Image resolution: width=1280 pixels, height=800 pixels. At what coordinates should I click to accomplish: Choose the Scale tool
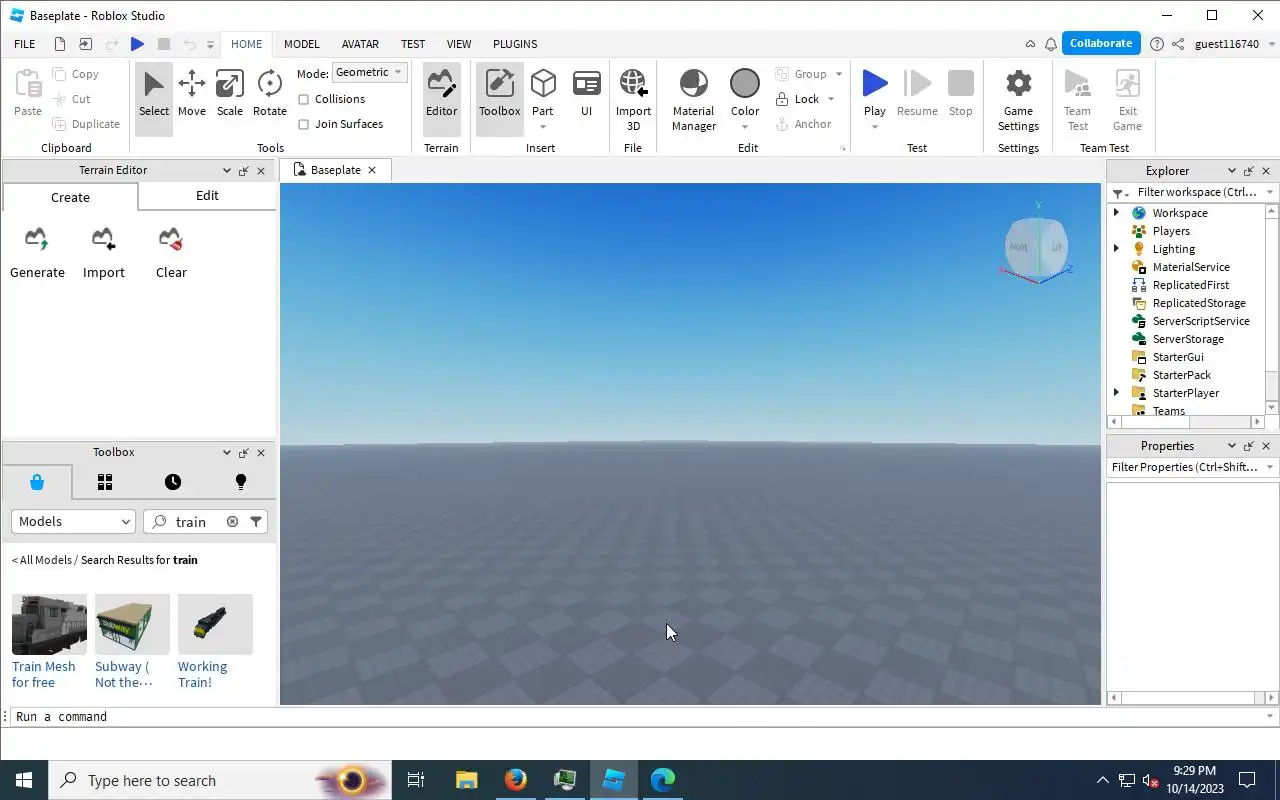[x=230, y=94]
